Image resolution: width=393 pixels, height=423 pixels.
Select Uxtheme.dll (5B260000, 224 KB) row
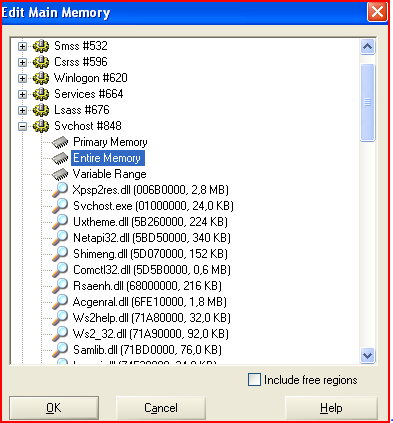click(x=151, y=222)
